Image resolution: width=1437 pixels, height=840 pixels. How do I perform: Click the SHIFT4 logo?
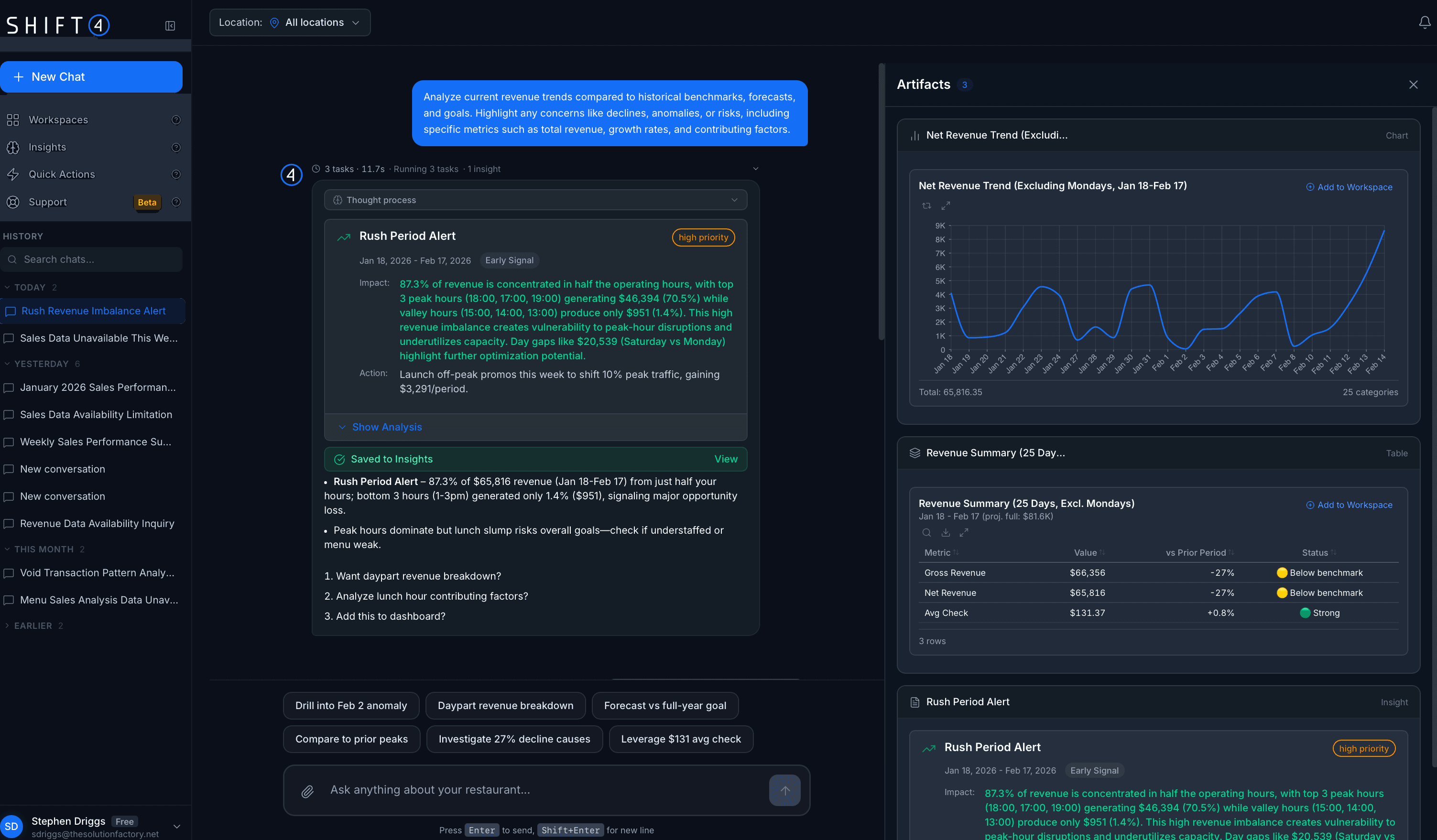57,25
